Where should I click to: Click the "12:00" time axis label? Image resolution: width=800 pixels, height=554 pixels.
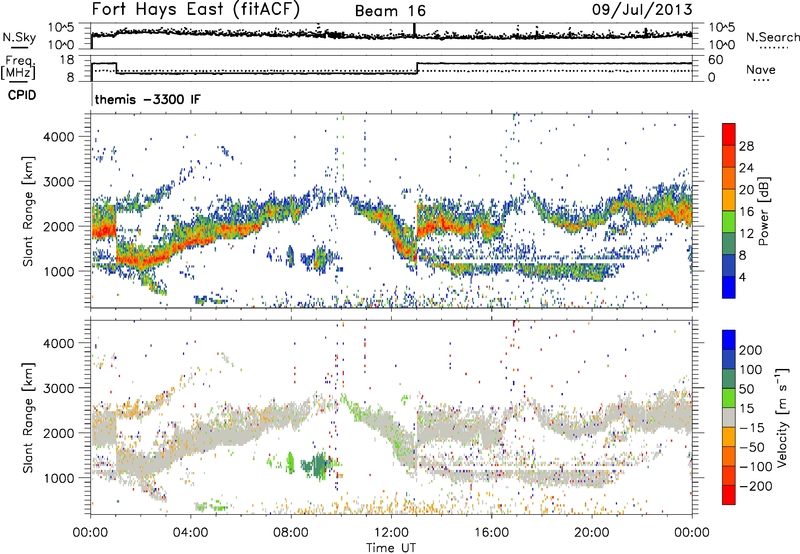391,533
